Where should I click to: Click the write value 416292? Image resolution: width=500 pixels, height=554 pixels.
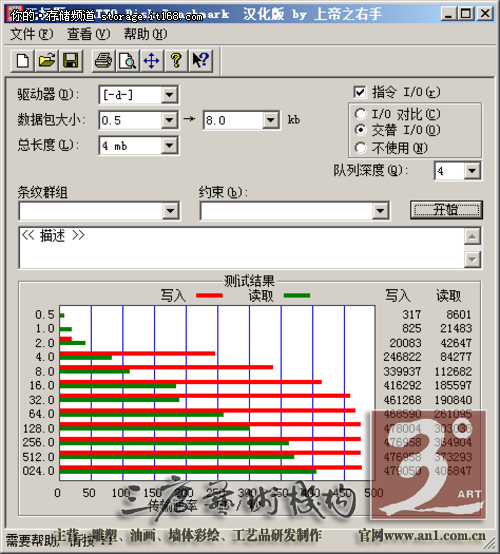pos(402,385)
